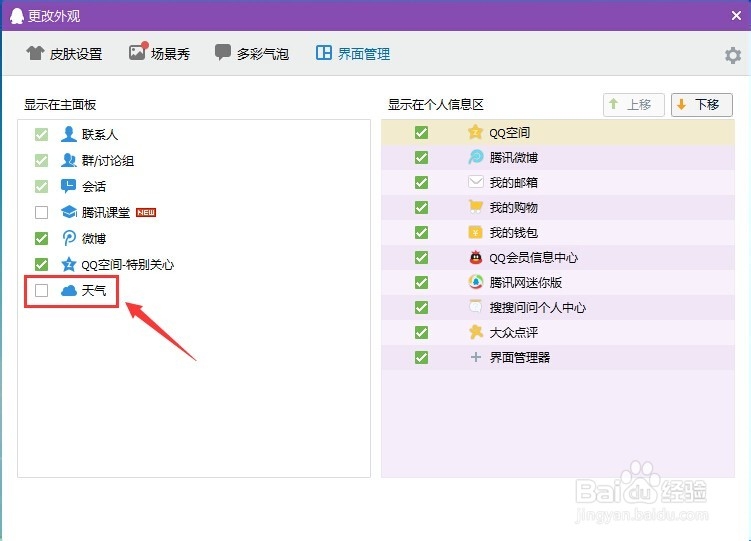Uncheck the 微博 checkbox in main panel
751x541 pixels.
tap(42, 238)
